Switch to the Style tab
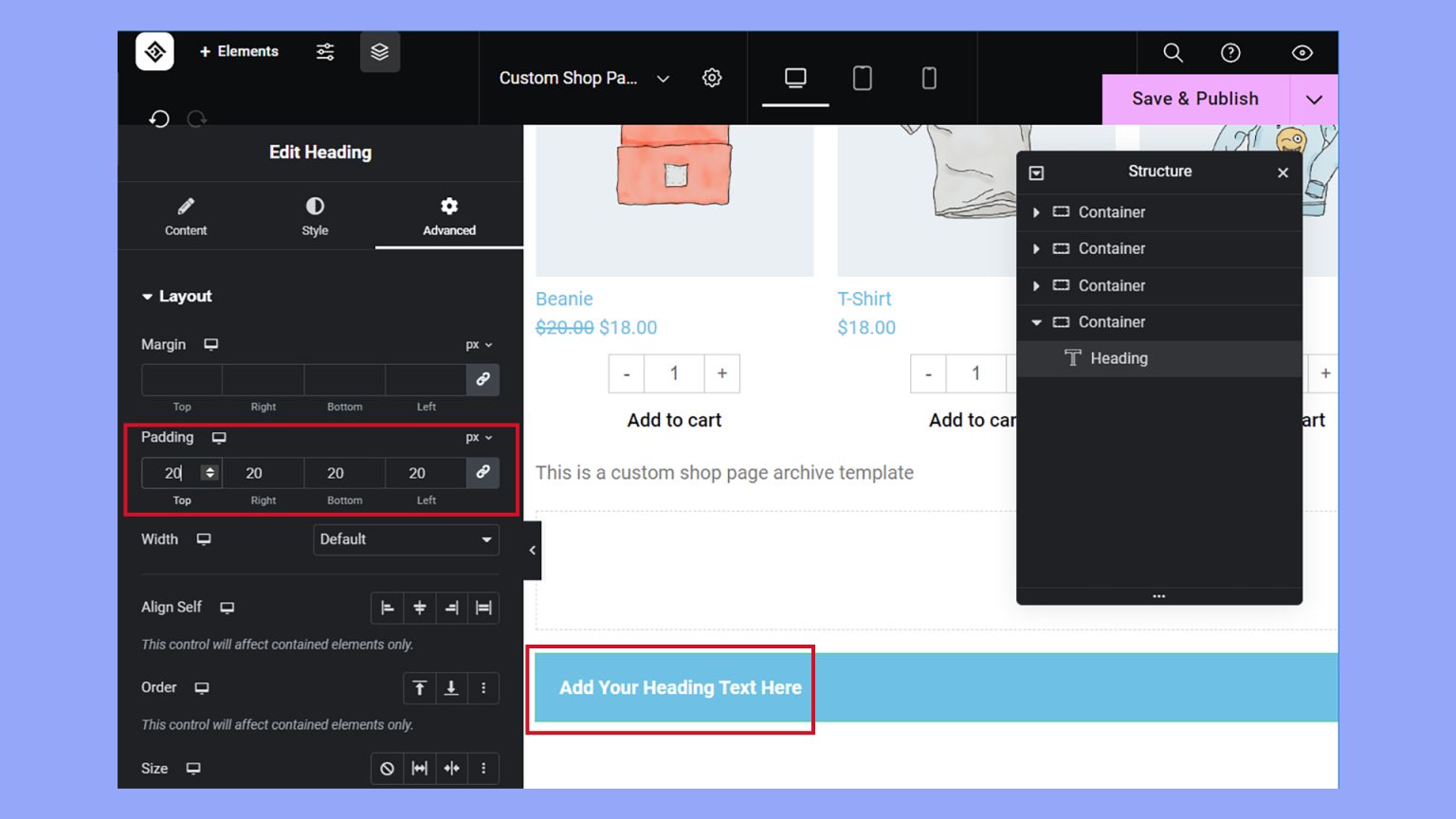 coord(314,215)
